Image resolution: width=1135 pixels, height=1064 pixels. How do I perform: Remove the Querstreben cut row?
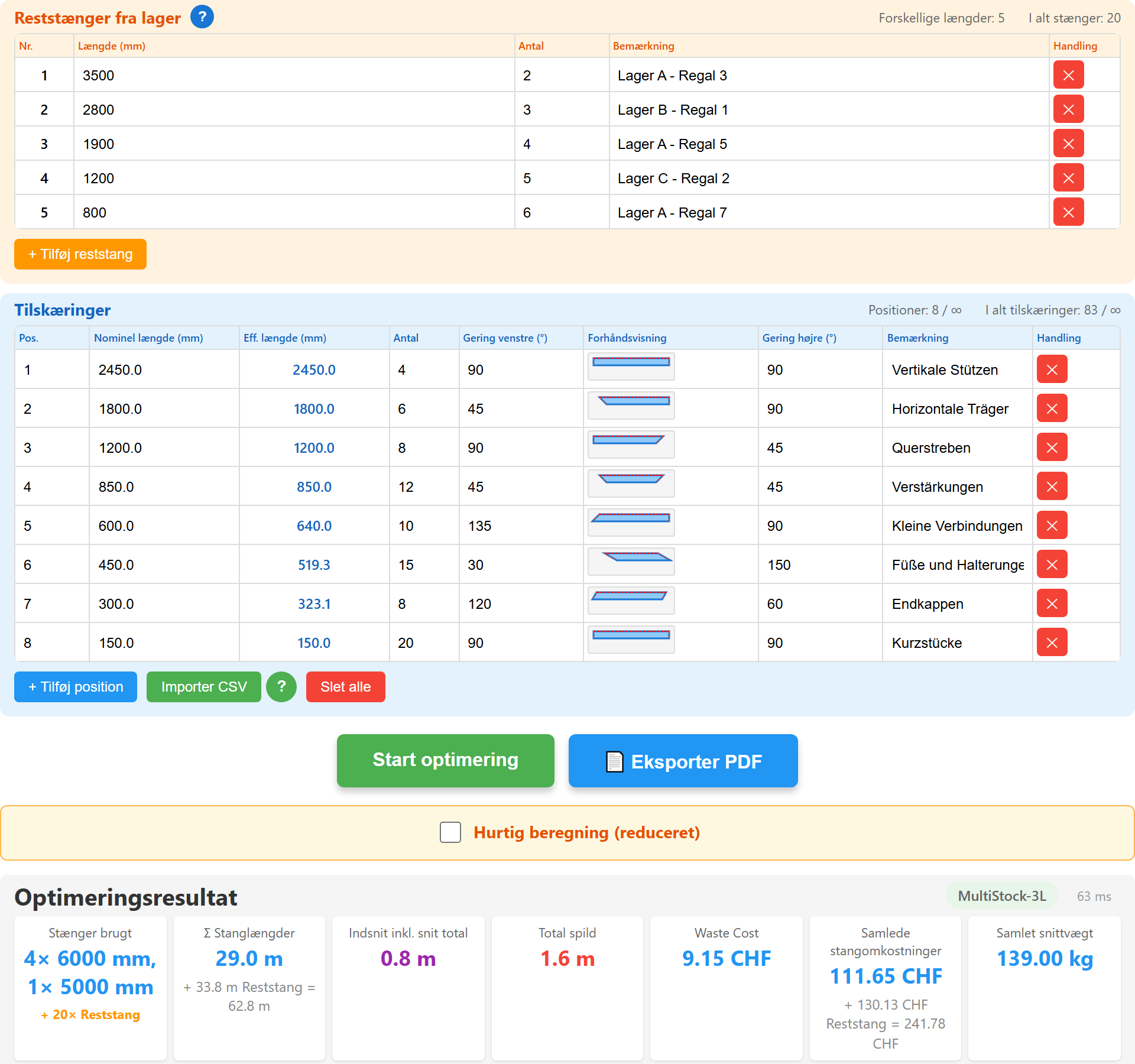[1052, 447]
